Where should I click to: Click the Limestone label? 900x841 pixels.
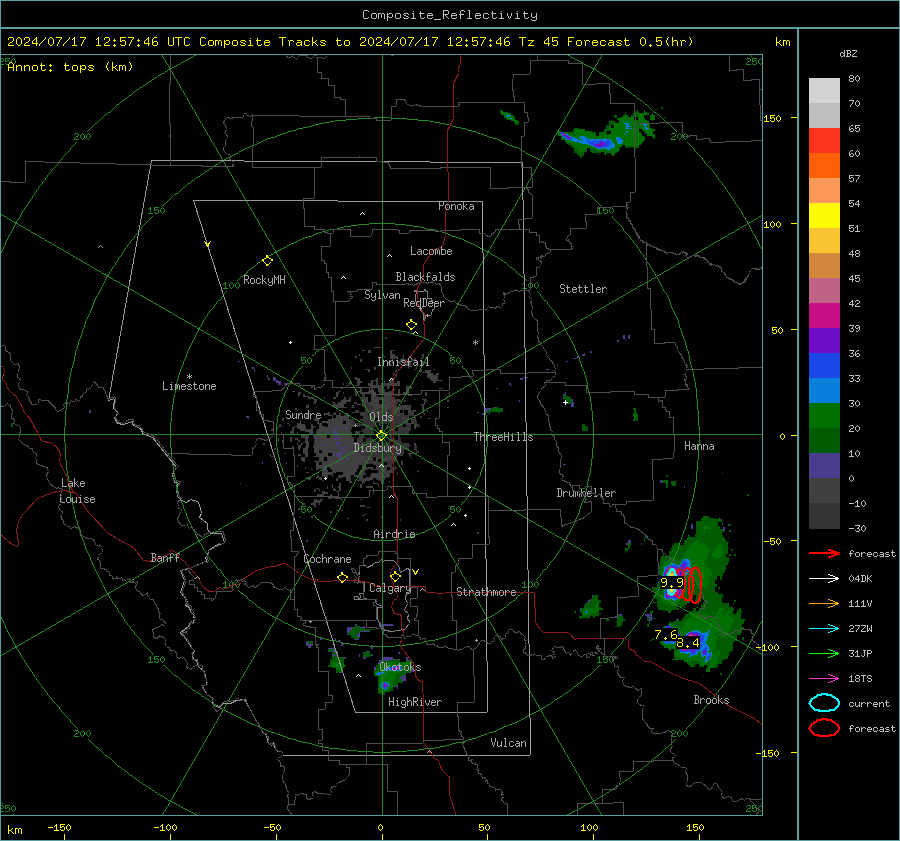tap(189, 386)
